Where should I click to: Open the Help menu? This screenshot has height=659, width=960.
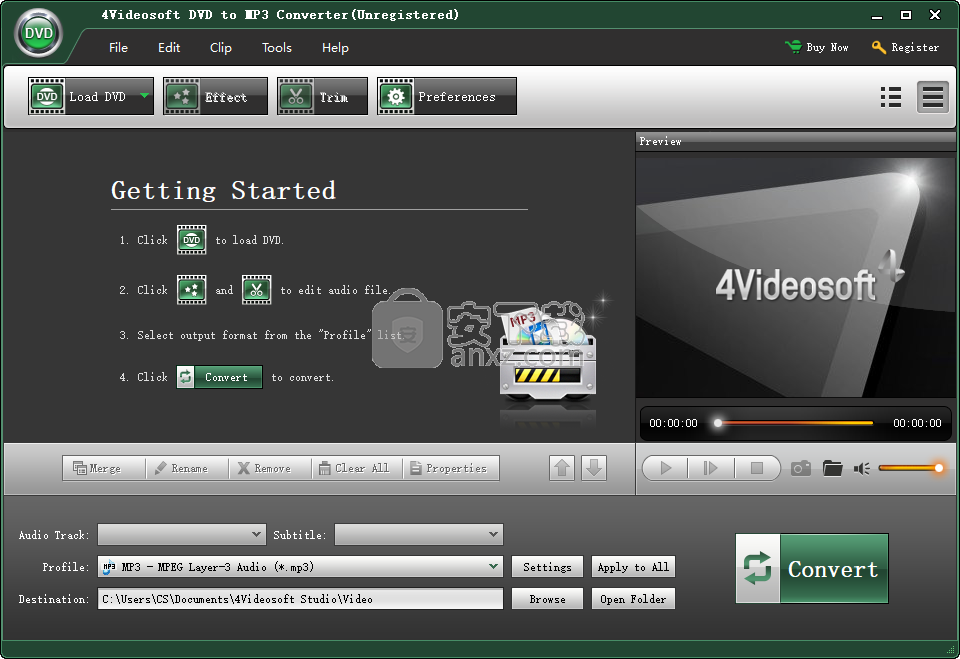click(335, 47)
